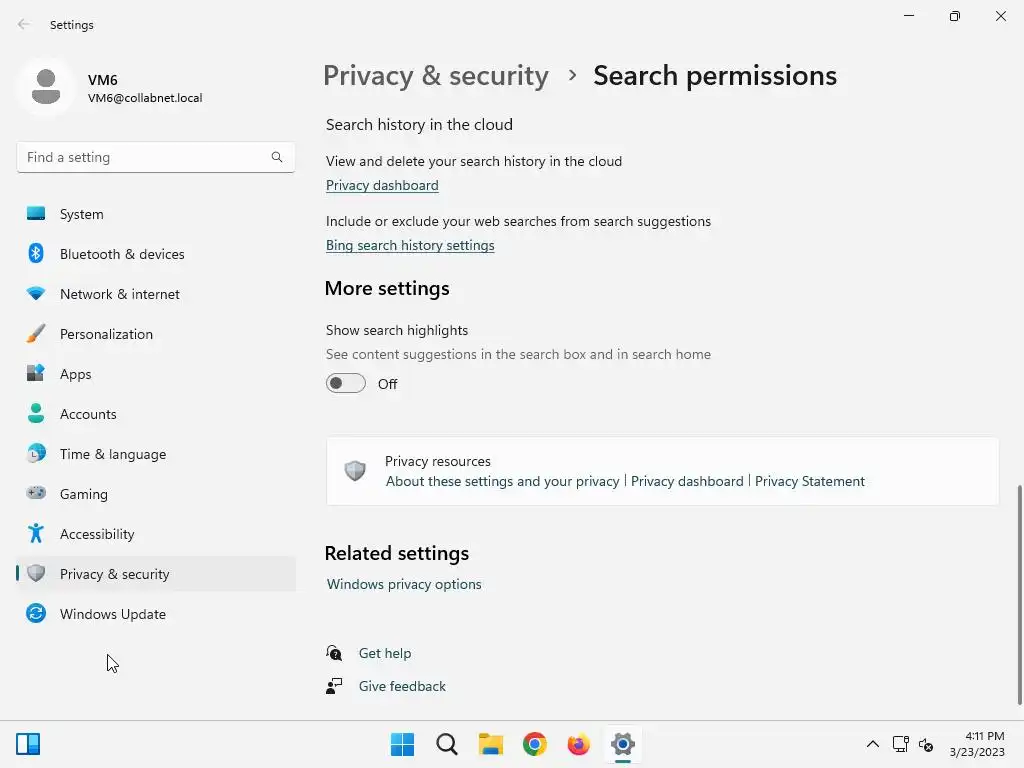1024x768 pixels.
Task: Open Network & internet via wifi icon
Action: (x=36, y=294)
